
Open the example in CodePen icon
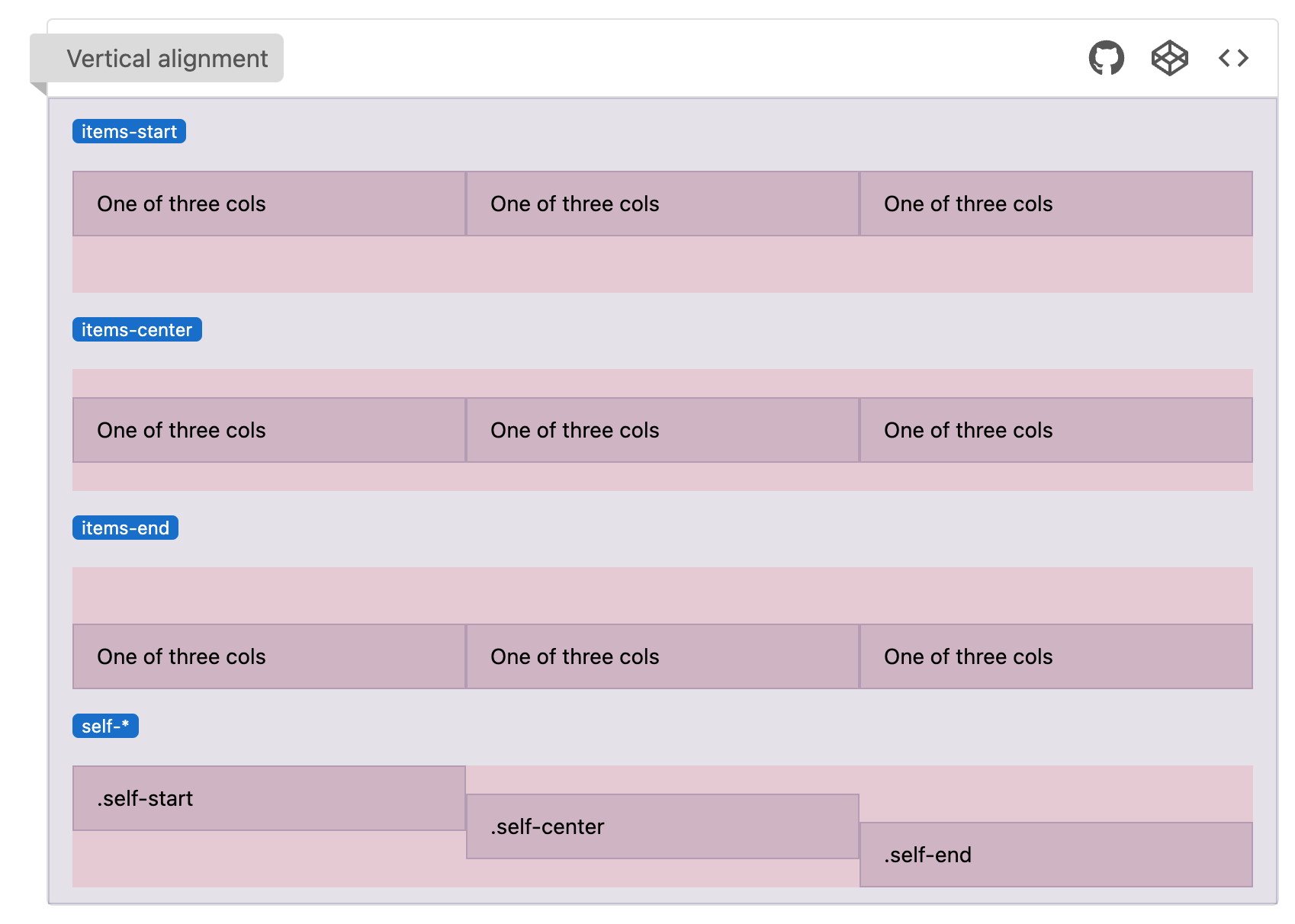(1169, 58)
